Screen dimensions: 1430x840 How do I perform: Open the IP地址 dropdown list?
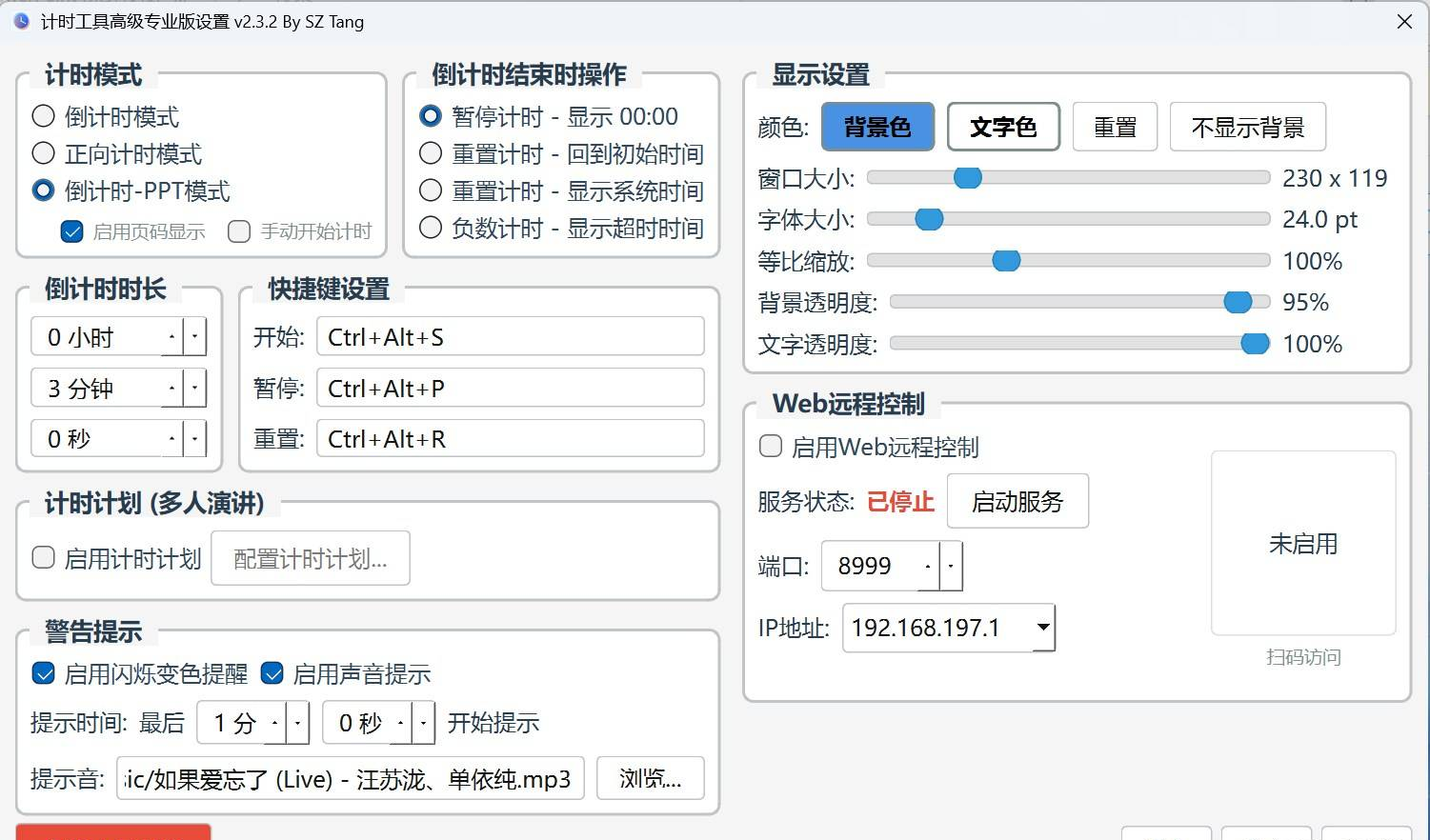coord(1043,628)
